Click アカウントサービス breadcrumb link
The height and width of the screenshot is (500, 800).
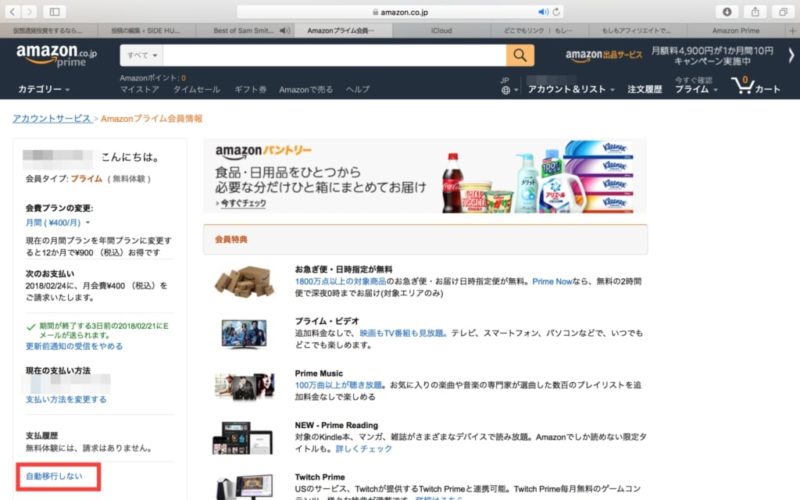tap(52, 118)
